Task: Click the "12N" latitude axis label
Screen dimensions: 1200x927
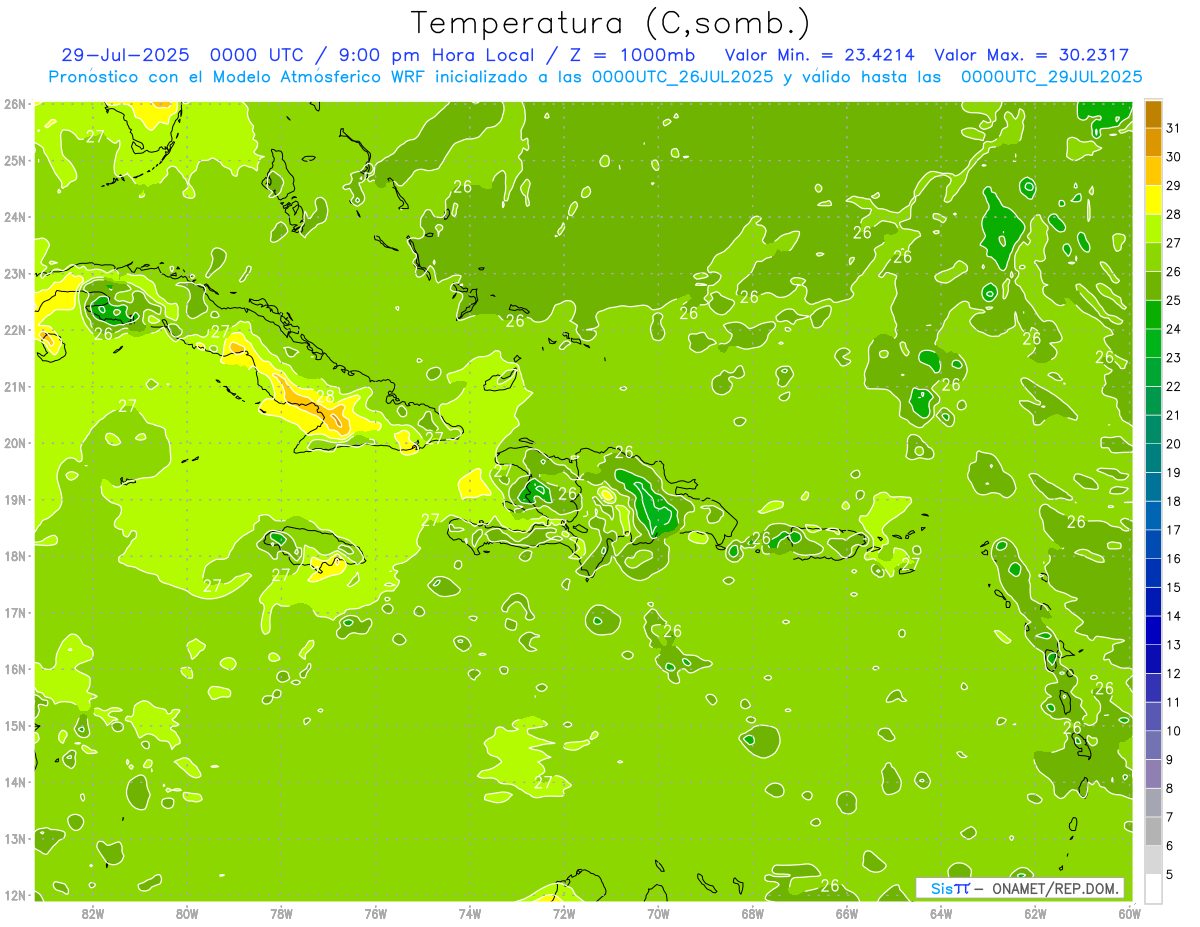Action: click(x=15, y=895)
